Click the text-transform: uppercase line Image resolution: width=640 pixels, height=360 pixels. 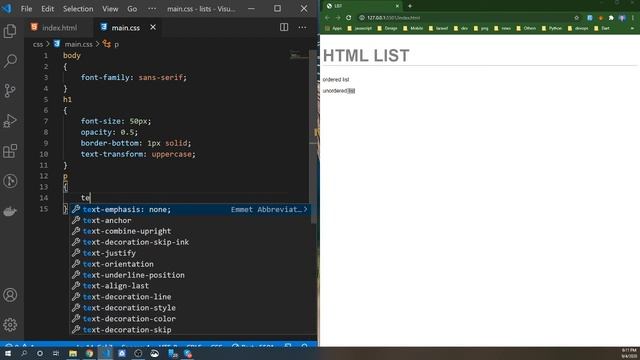click(x=138, y=154)
